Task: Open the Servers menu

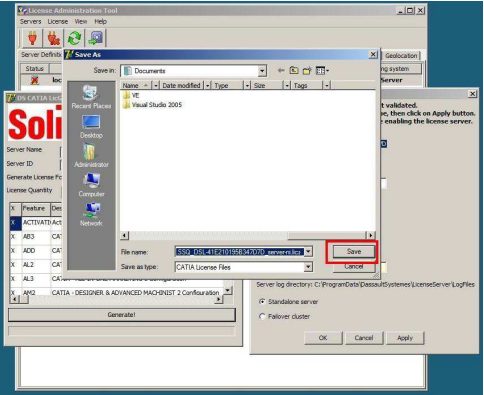Action: (31, 22)
